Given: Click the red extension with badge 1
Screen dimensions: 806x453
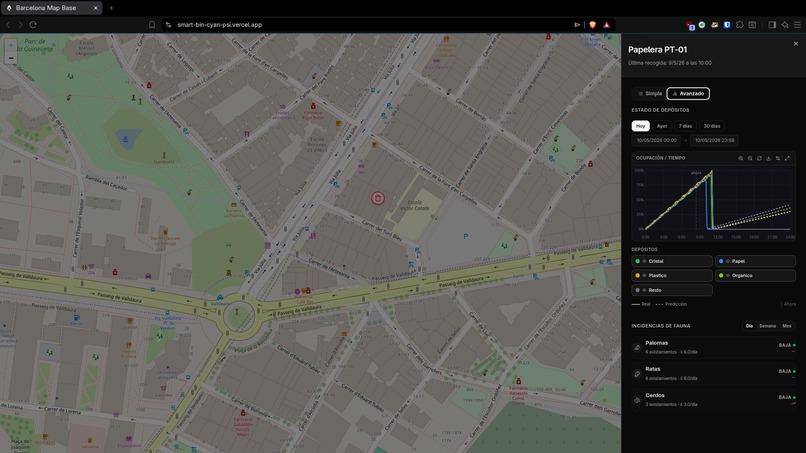Looking at the screenshot, I should pyautogui.click(x=690, y=25).
